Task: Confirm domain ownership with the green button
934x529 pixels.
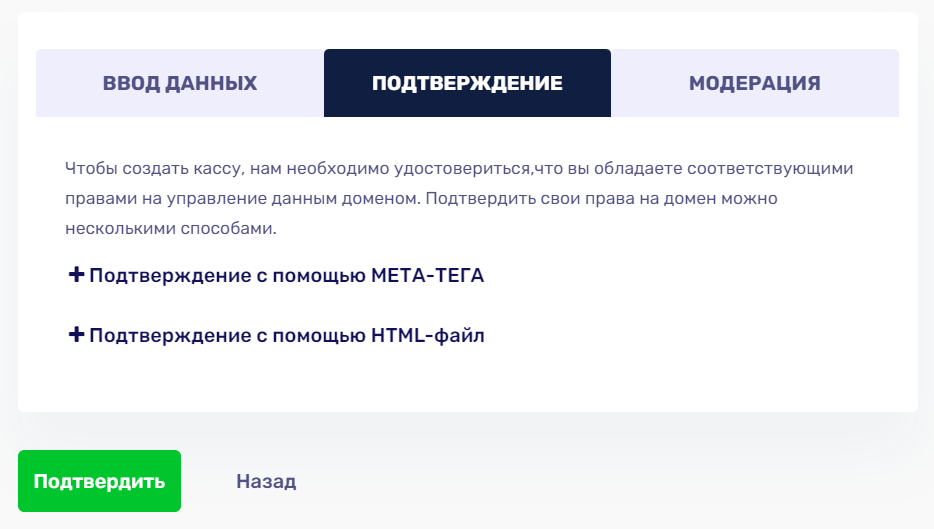Action: tap(99, 481)
